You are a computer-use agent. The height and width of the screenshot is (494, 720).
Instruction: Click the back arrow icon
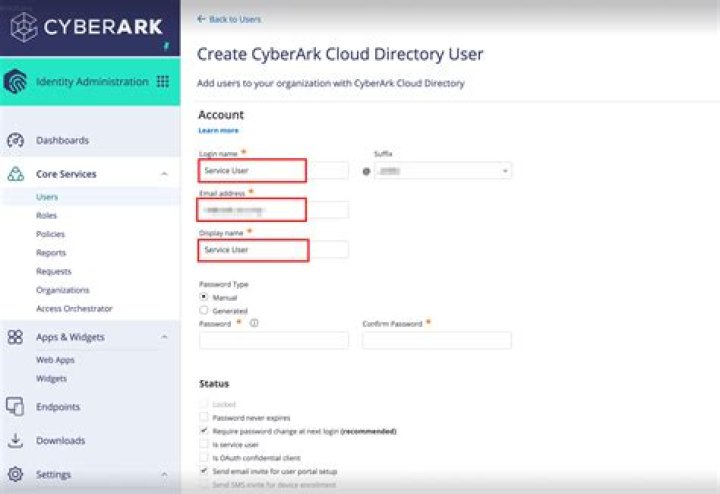201,19
